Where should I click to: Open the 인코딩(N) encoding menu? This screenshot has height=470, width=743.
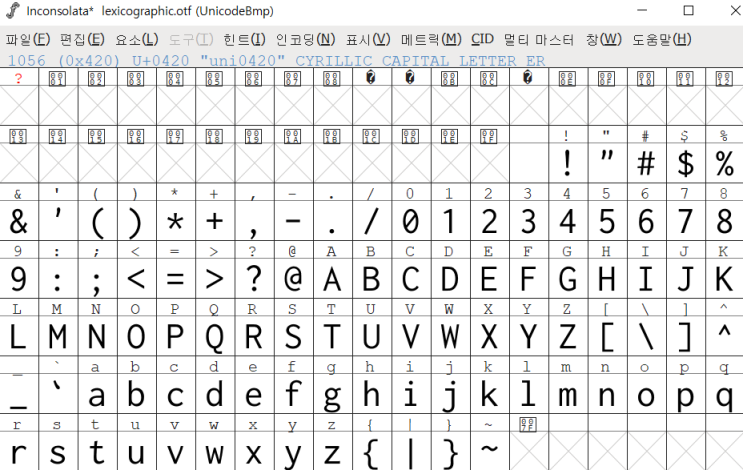[305, 39]
